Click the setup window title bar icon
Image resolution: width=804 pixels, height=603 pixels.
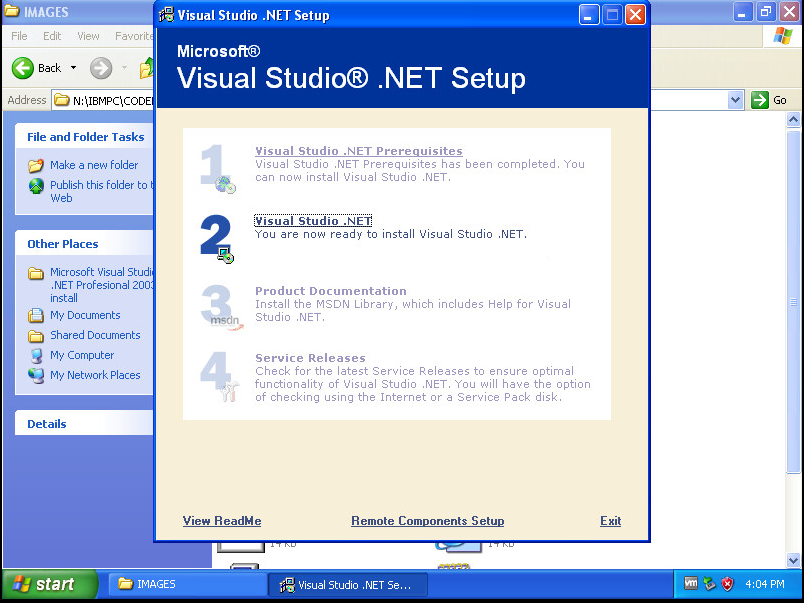[x=166, y=15]
